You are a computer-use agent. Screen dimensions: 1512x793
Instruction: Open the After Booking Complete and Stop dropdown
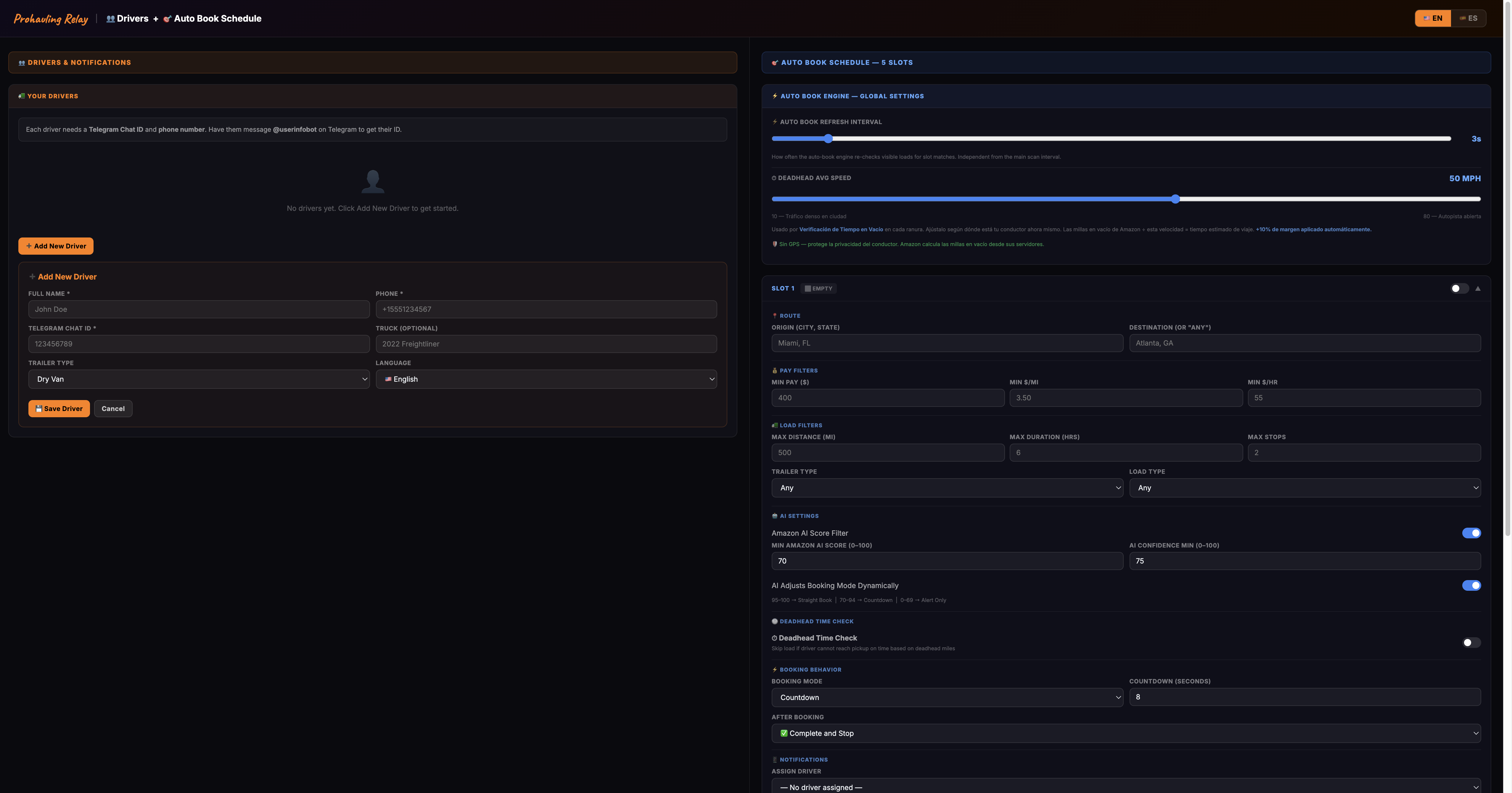(1126, 733)
